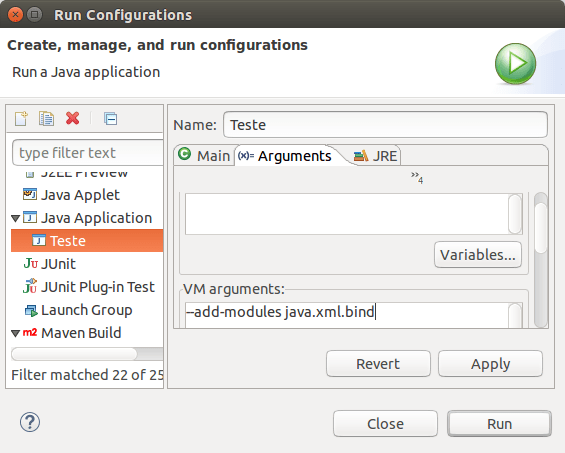
Task: Delete selected launch configuration red X
Action: pos(72,118)
